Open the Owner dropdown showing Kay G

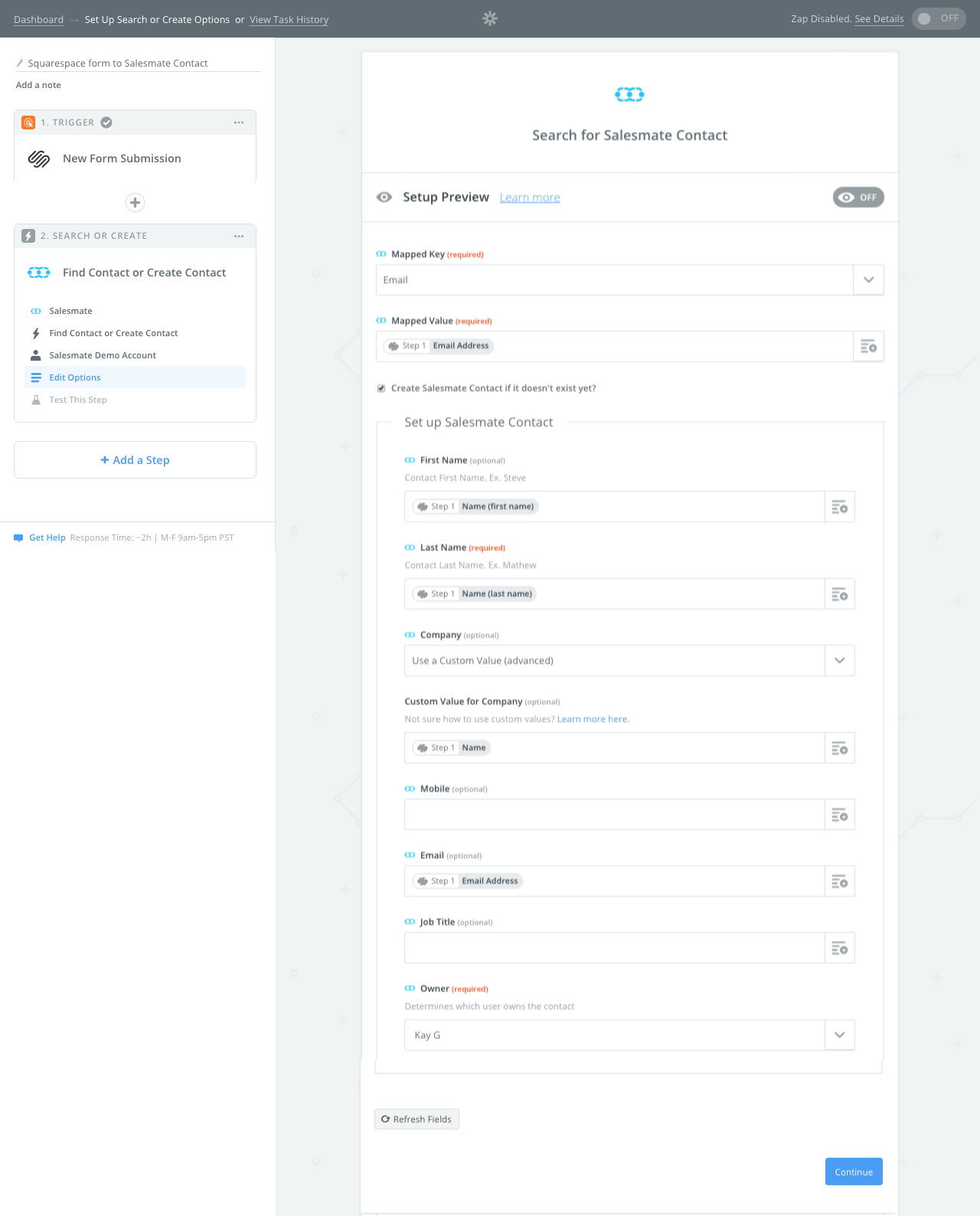(x=629, y=1035)
